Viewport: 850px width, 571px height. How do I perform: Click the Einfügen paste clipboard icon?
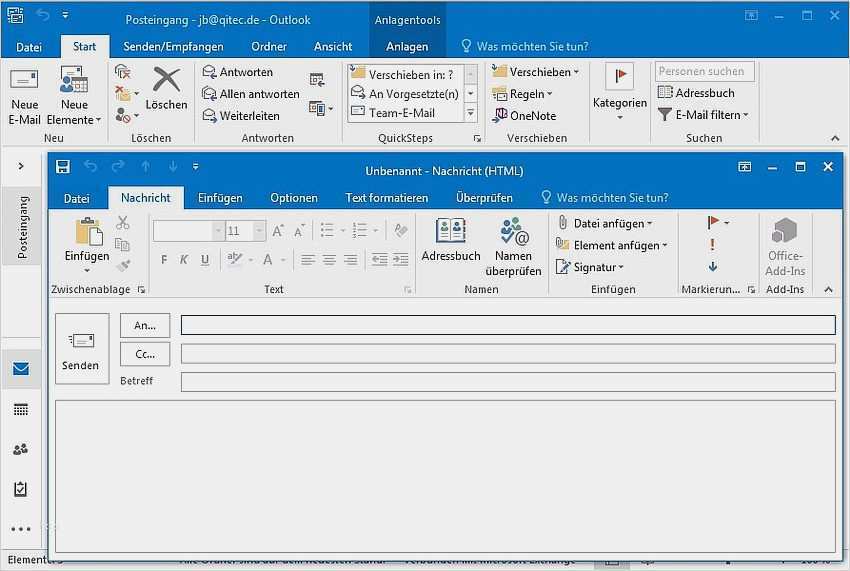[89, 232]
